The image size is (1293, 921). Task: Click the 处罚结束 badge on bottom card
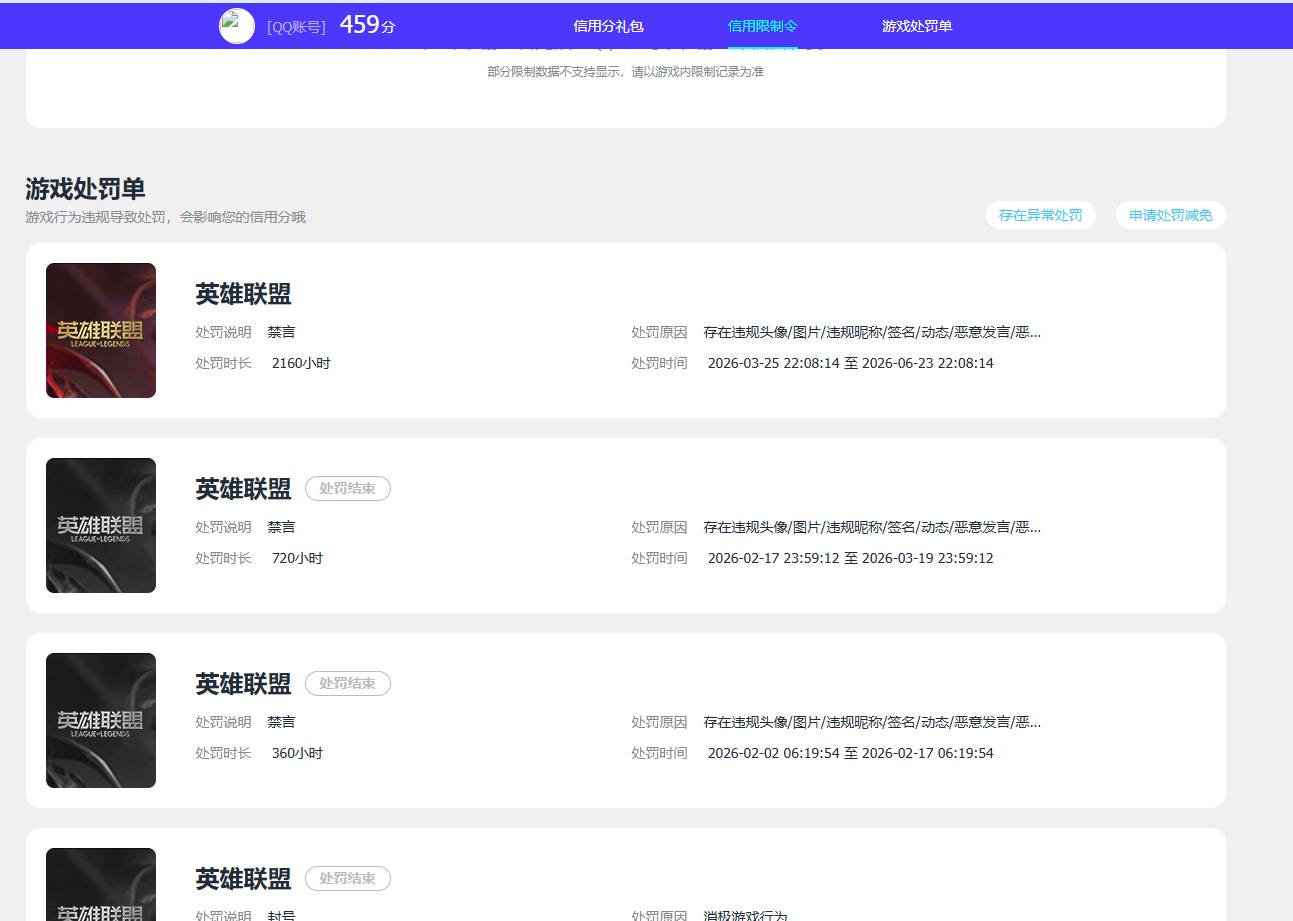[347, 878]
